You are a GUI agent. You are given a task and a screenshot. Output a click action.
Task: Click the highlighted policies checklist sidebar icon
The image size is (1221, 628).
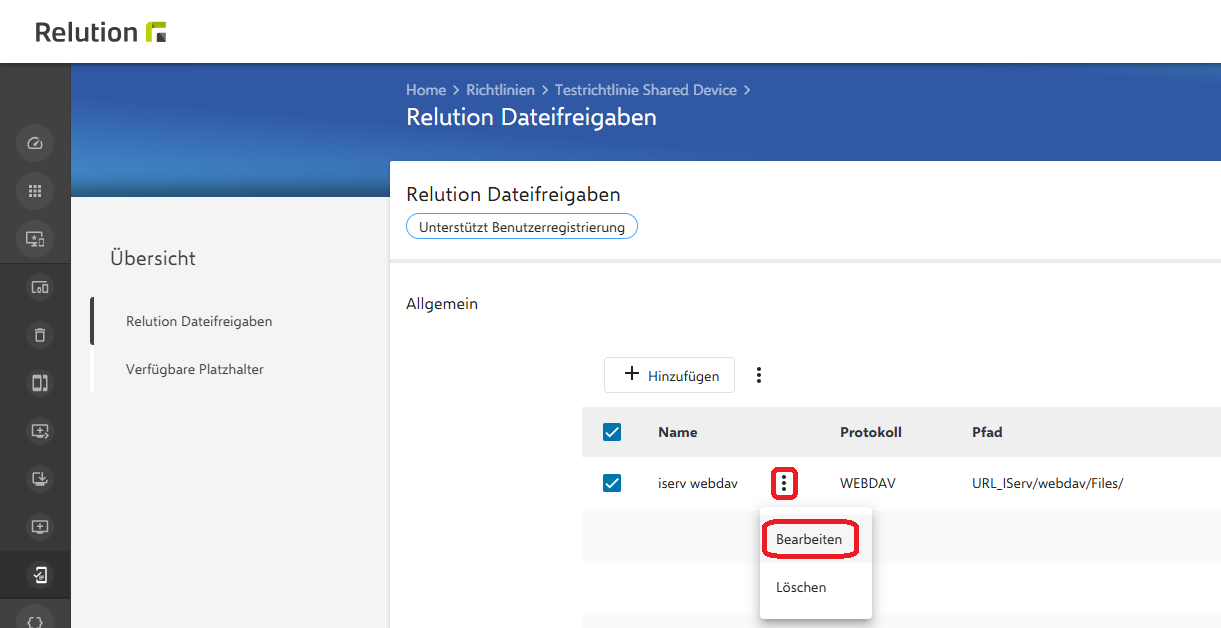point(40,575)
